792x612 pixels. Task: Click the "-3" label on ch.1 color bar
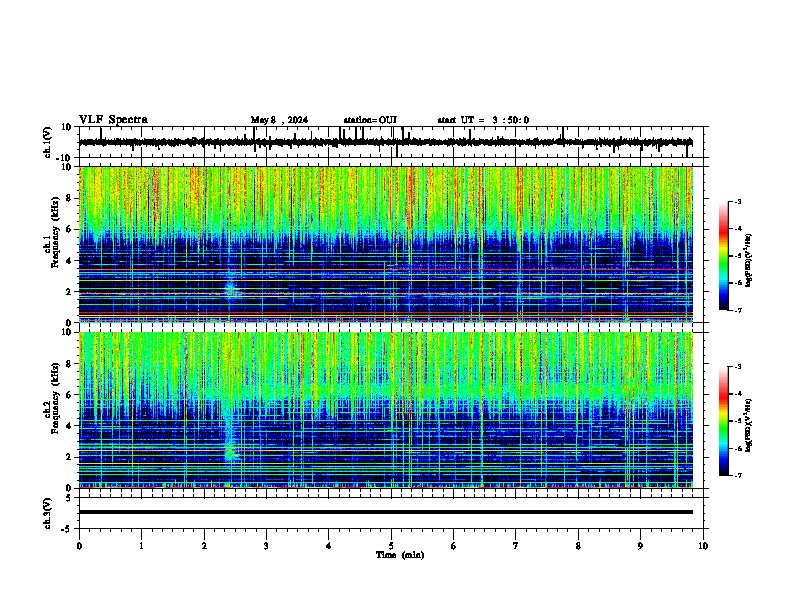tap(737, 201)
